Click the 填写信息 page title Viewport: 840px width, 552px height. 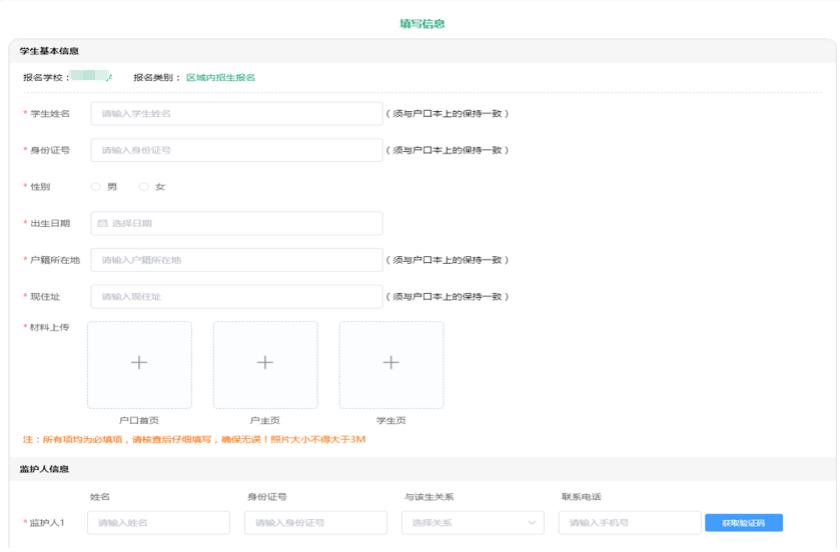click(422, 24)
